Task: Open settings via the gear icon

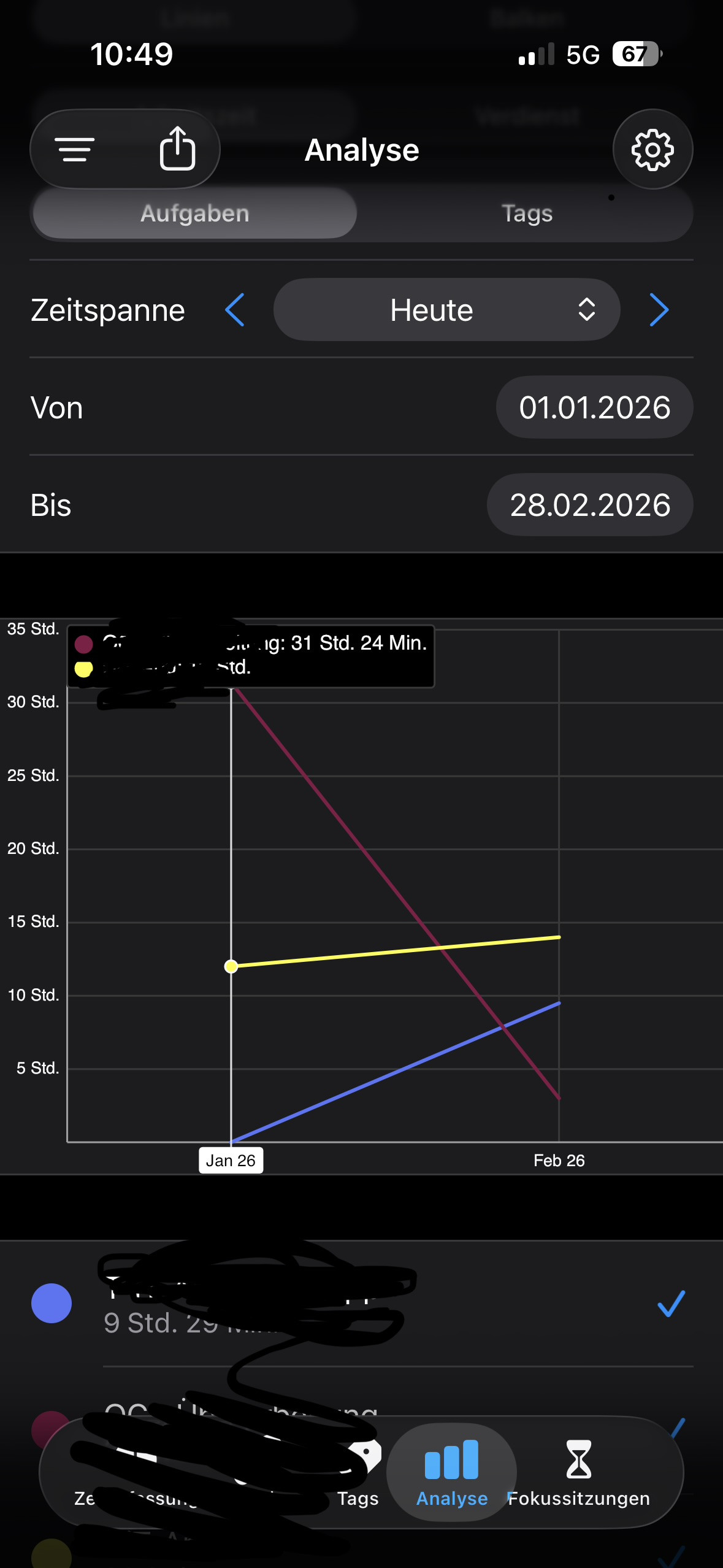Action: click(x=652, y=150)
